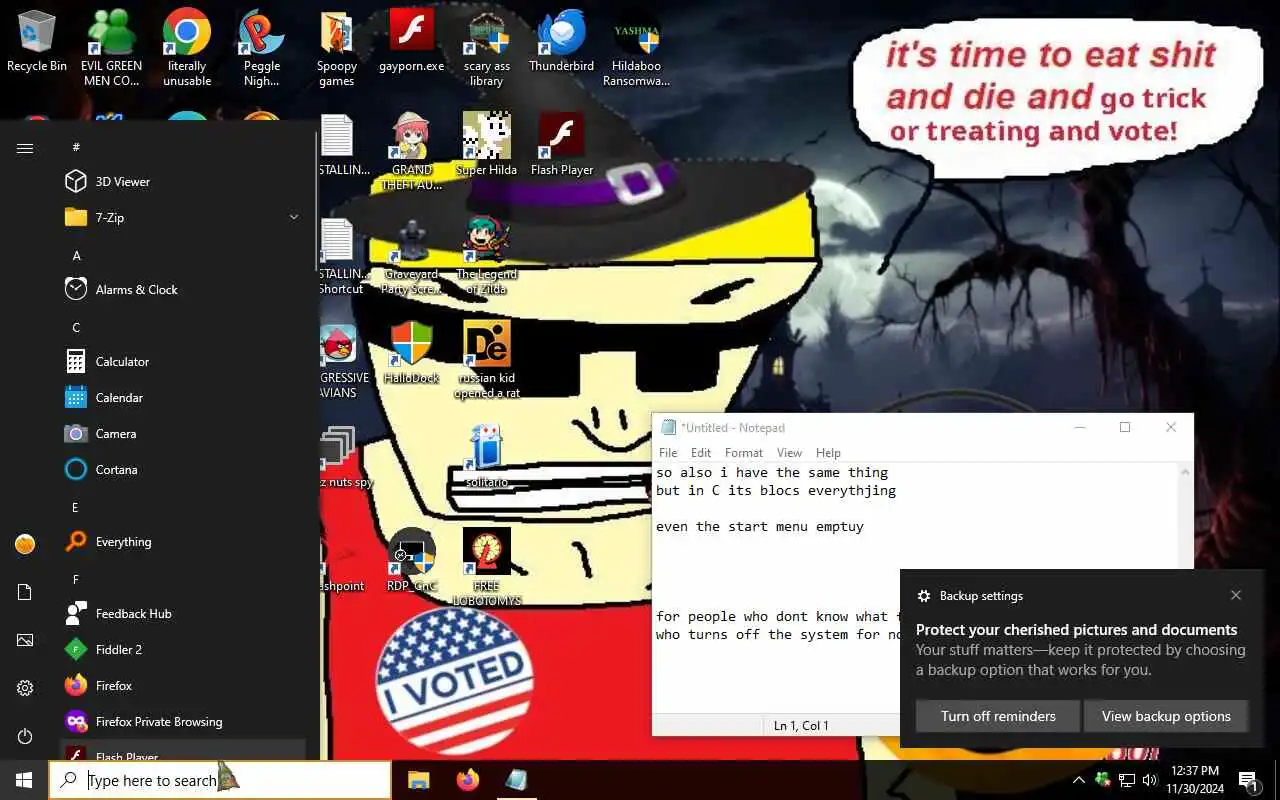The width and height of the screenshot is (1280, 800).
Task: Jump to letter A section header
Action: pos(76,255)
